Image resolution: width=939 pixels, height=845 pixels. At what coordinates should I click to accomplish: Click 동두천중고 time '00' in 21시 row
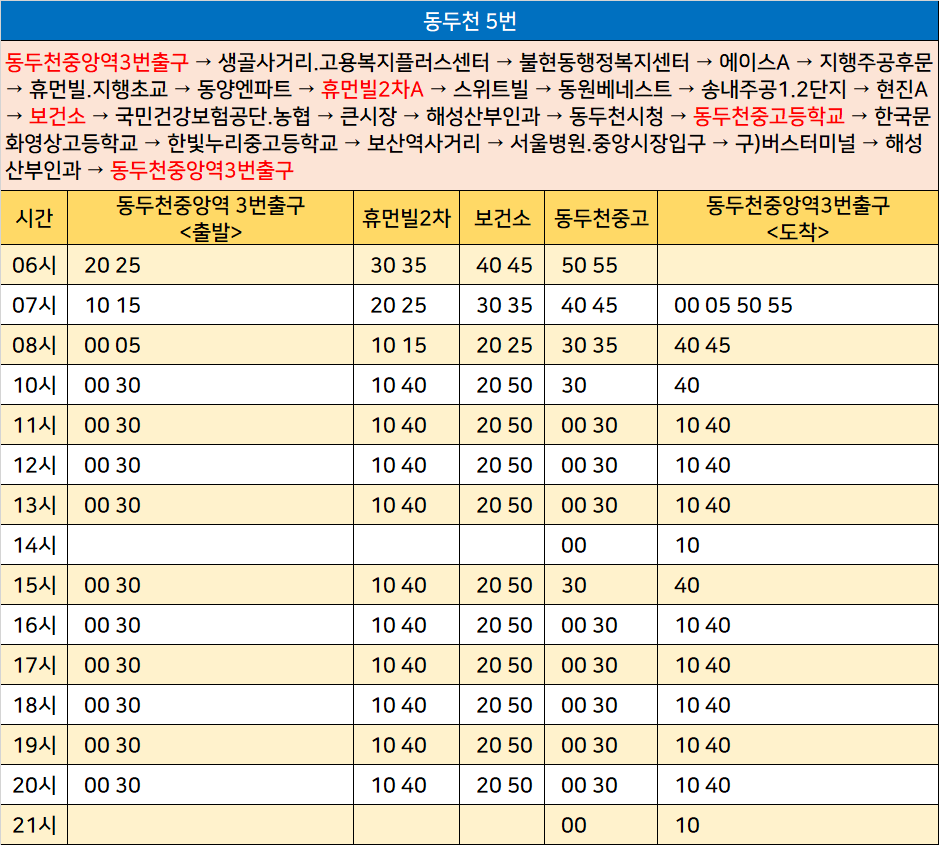pos(574,826)
